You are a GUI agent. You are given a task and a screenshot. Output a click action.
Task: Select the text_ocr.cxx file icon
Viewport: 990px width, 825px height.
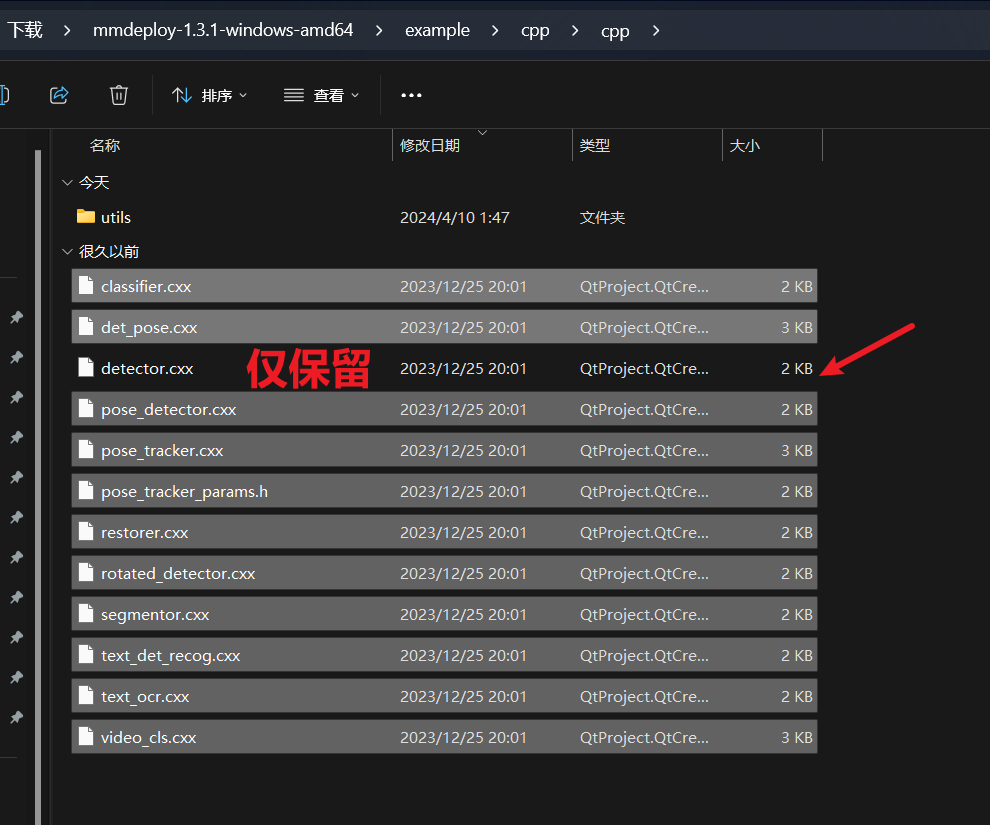click(x=86, y=696)
